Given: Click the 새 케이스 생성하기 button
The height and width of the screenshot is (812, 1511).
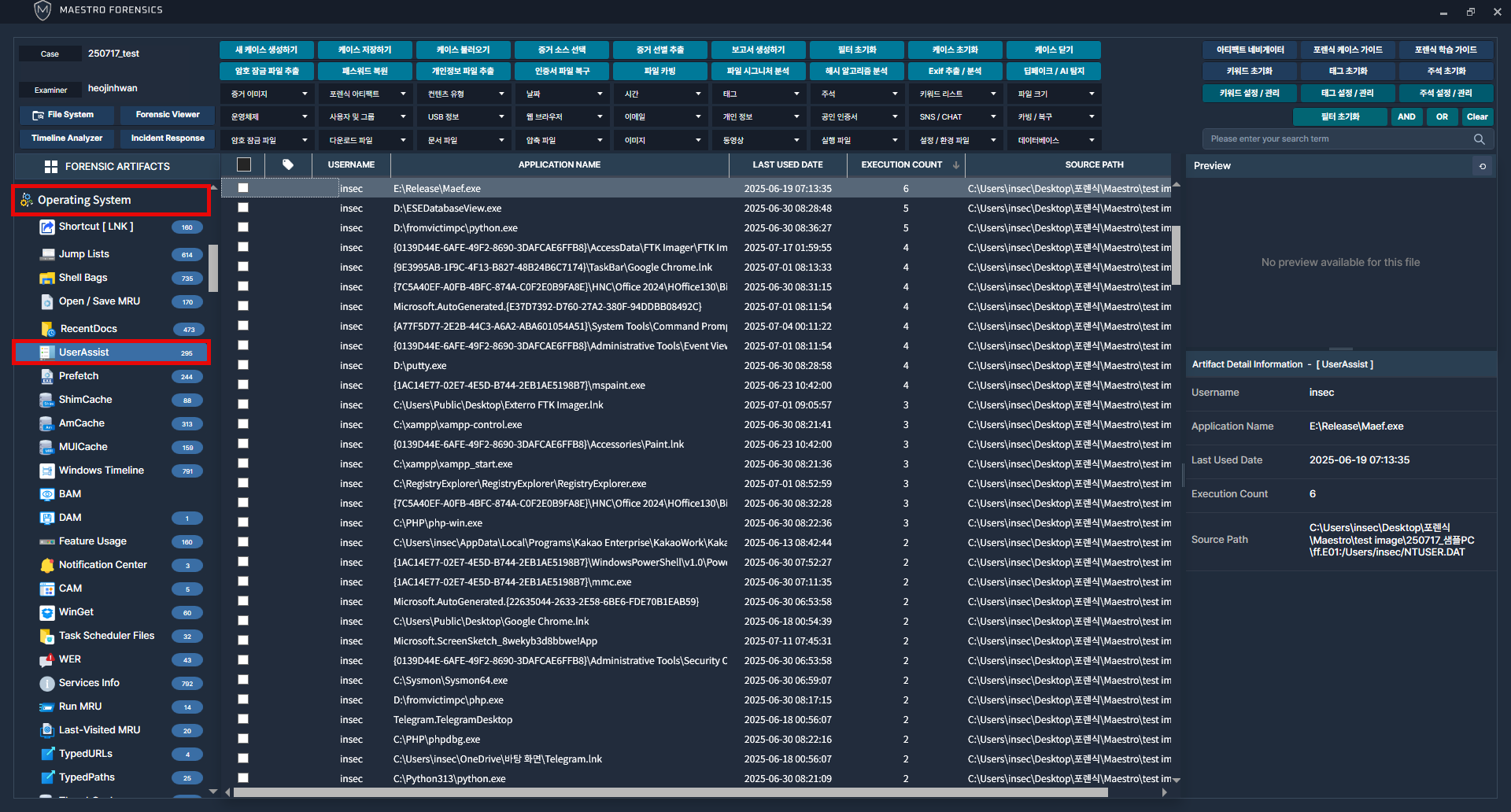Looking at the screenshot, I should [267, 50].
